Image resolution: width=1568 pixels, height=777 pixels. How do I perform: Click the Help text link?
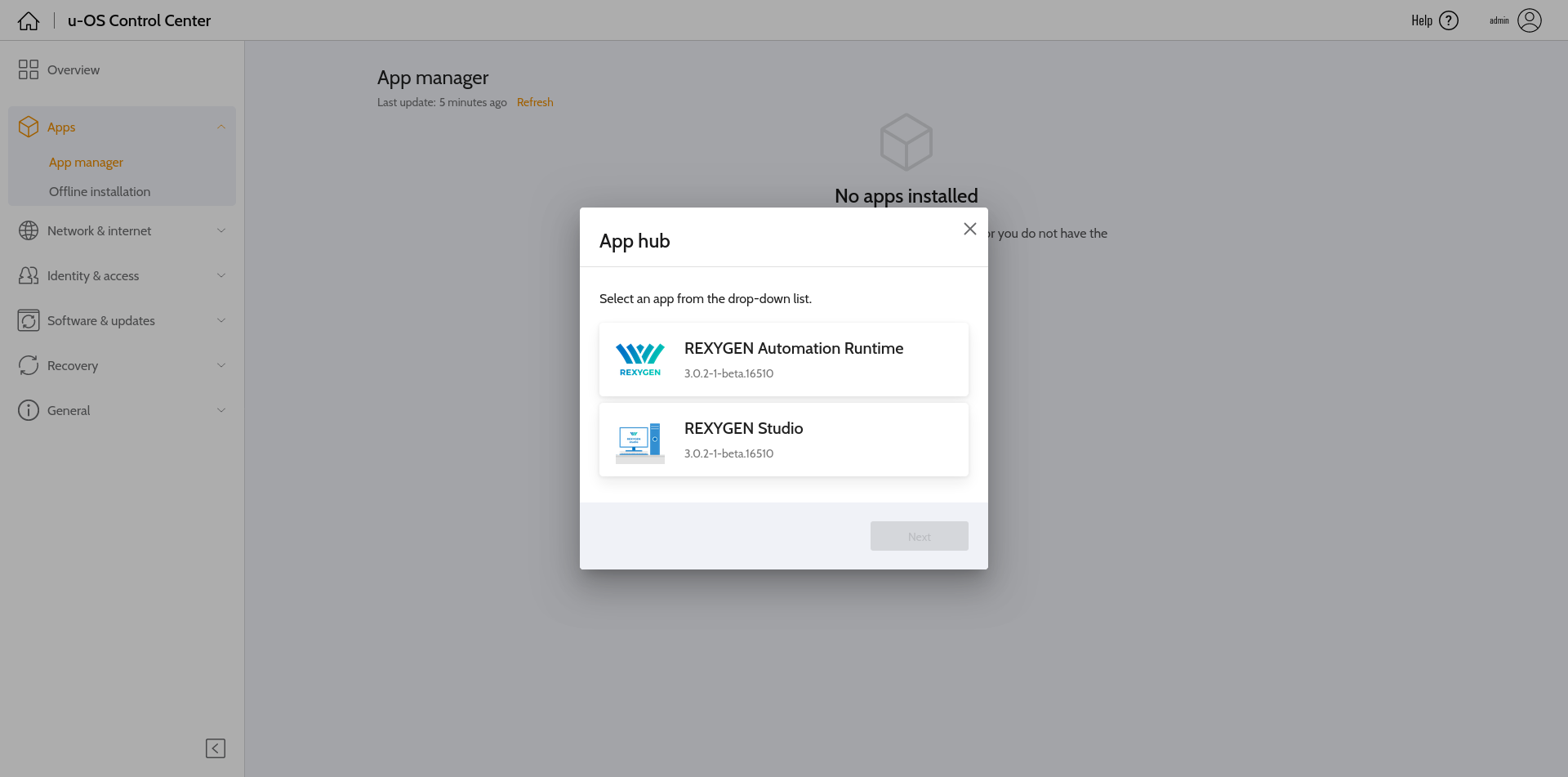1422,20
